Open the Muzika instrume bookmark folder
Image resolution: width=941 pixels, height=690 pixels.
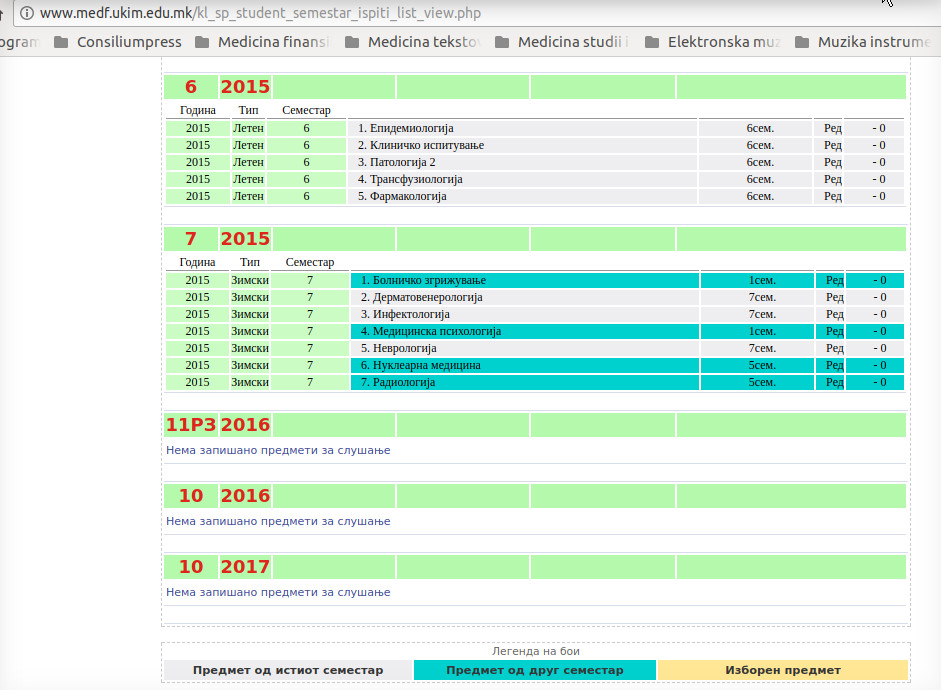pyautogui.click(x=862, y=42)
